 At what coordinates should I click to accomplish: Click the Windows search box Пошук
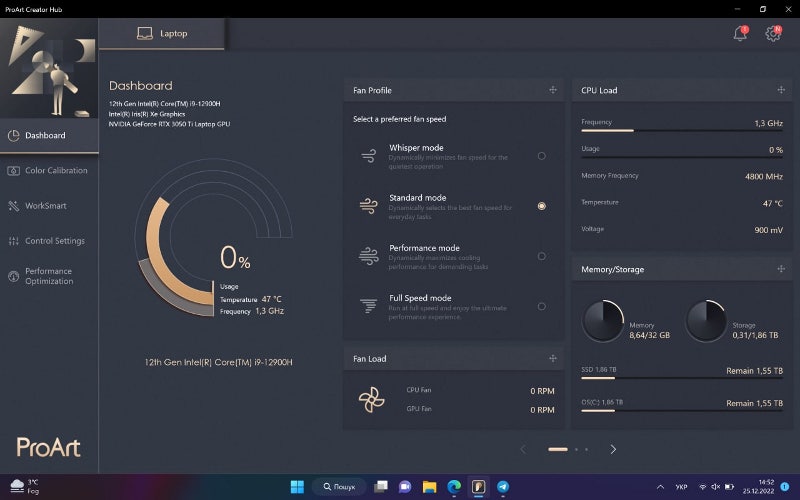click(339, 487)
